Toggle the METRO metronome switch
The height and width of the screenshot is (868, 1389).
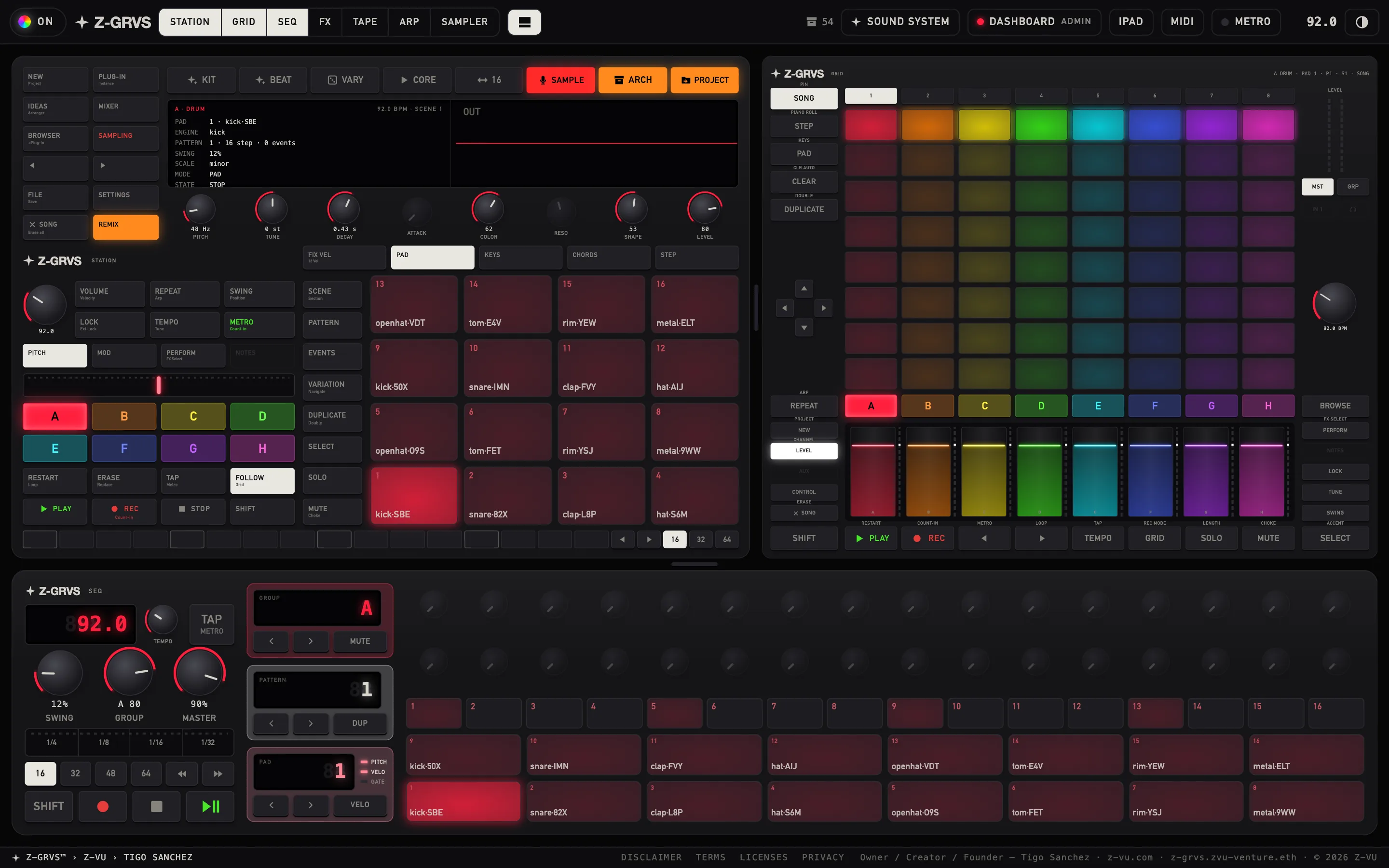(1245, 22)
